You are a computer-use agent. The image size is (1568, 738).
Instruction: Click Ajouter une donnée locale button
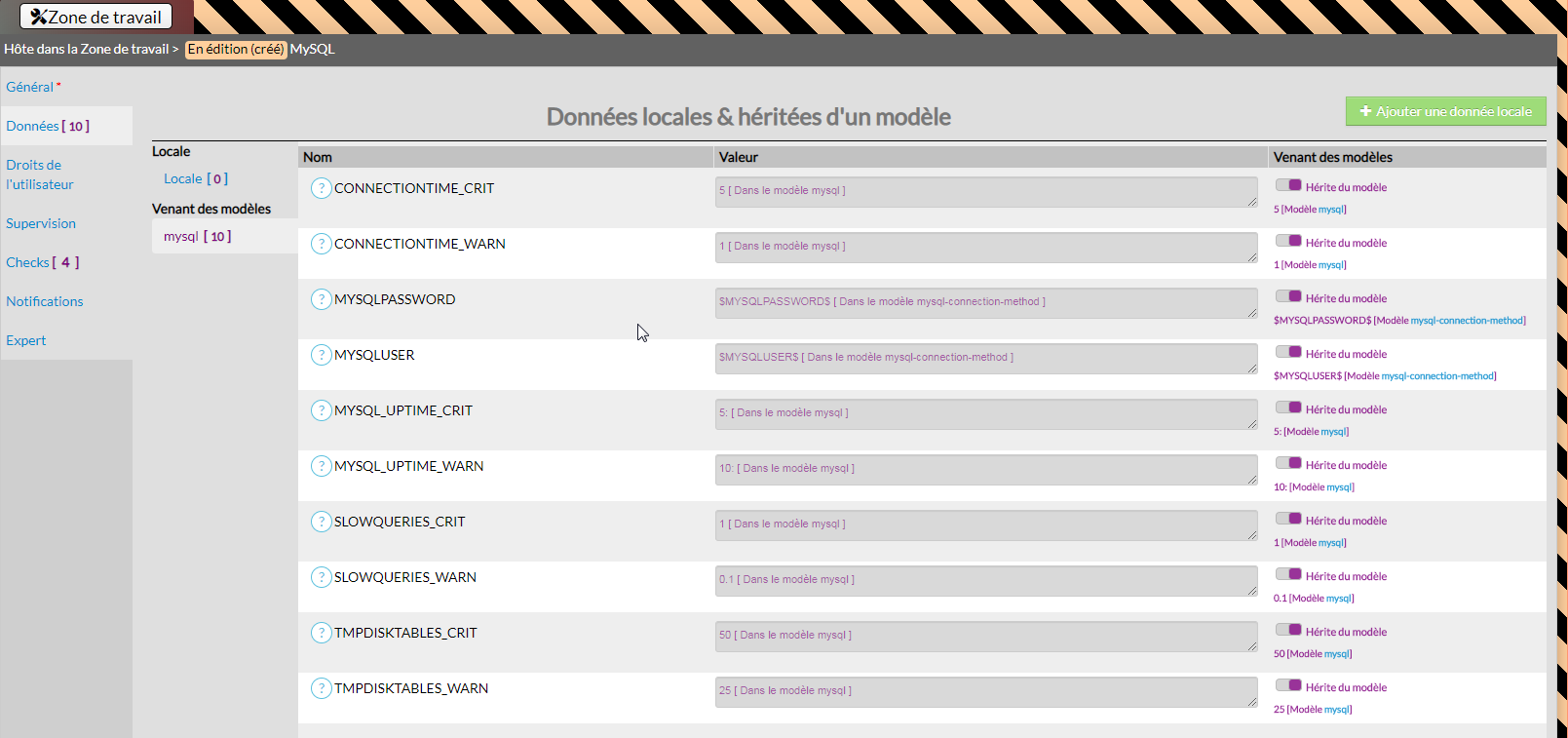(x=1445, y=111)
